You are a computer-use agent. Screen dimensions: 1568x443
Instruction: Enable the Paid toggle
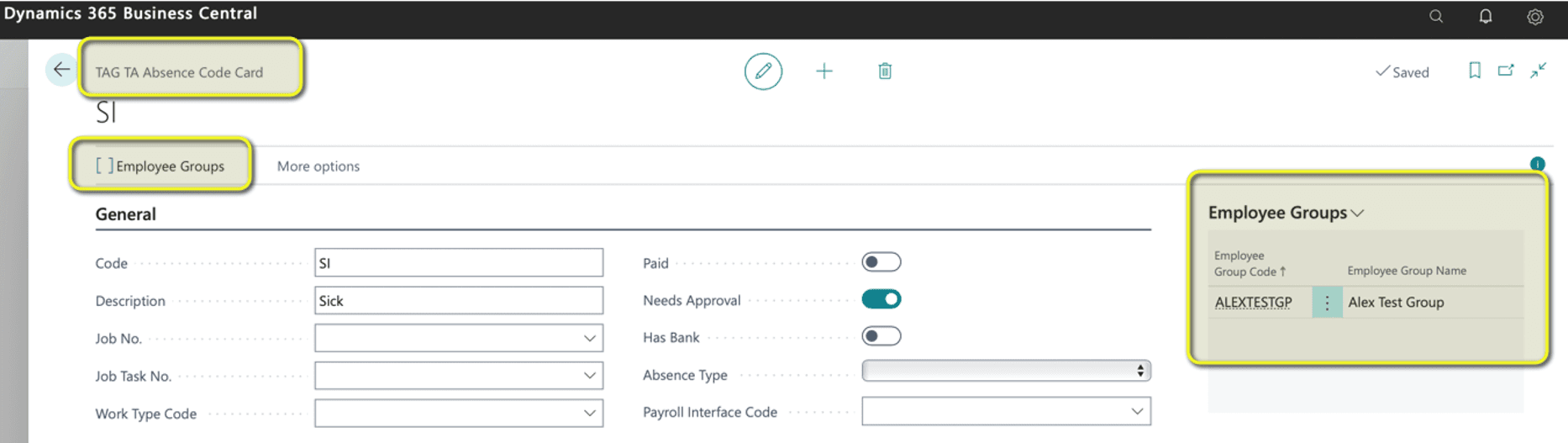click(x=881, y=262)
